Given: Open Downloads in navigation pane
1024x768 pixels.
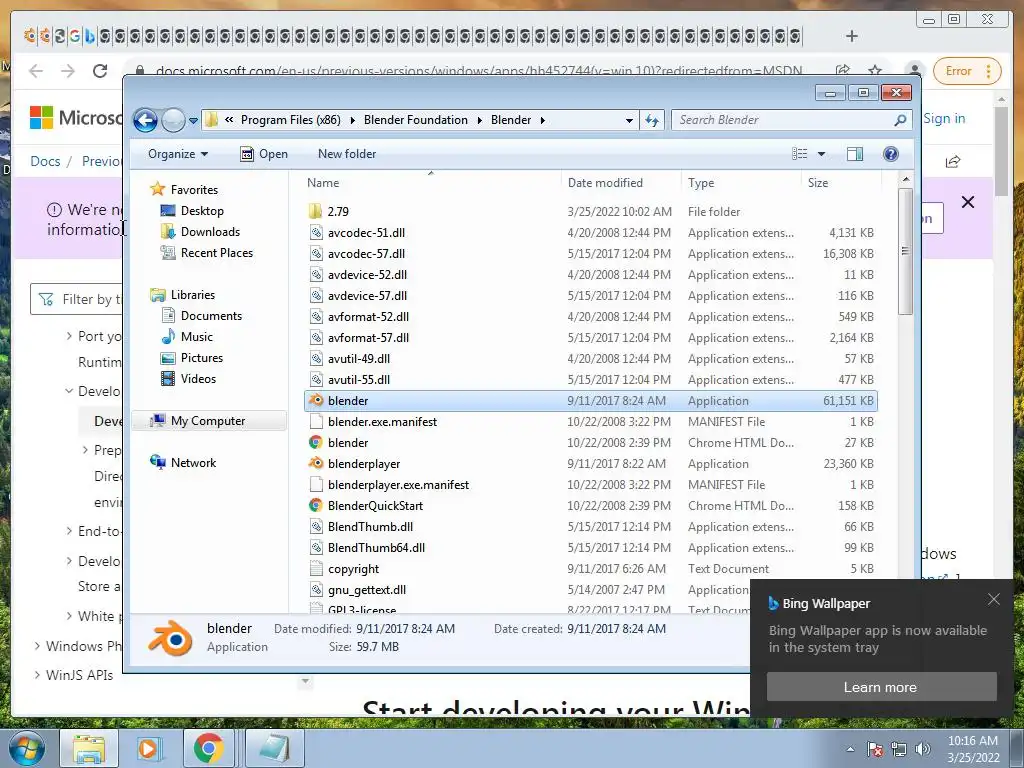Looking at the screenshot, I should point(210,232).
